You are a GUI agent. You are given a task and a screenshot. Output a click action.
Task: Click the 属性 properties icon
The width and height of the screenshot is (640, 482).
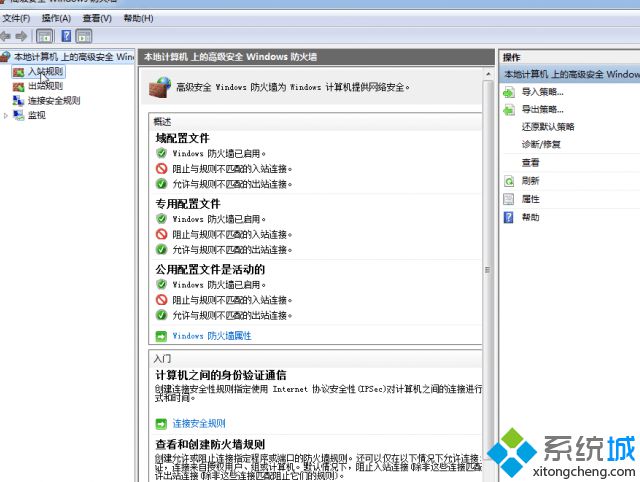(509, 199)
